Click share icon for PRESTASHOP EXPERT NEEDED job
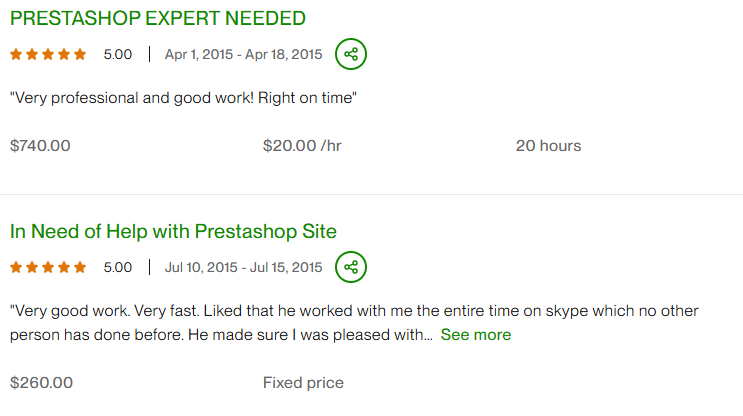The image size is (743, 416). tap(351, 54)
